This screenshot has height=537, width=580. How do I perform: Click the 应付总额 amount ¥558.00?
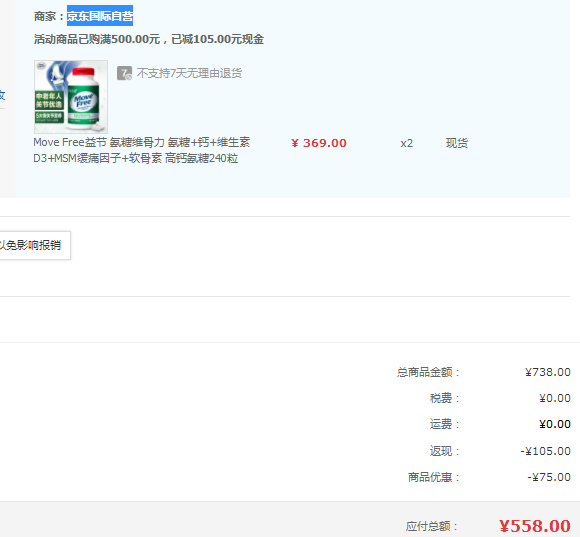tap(535, 526)
